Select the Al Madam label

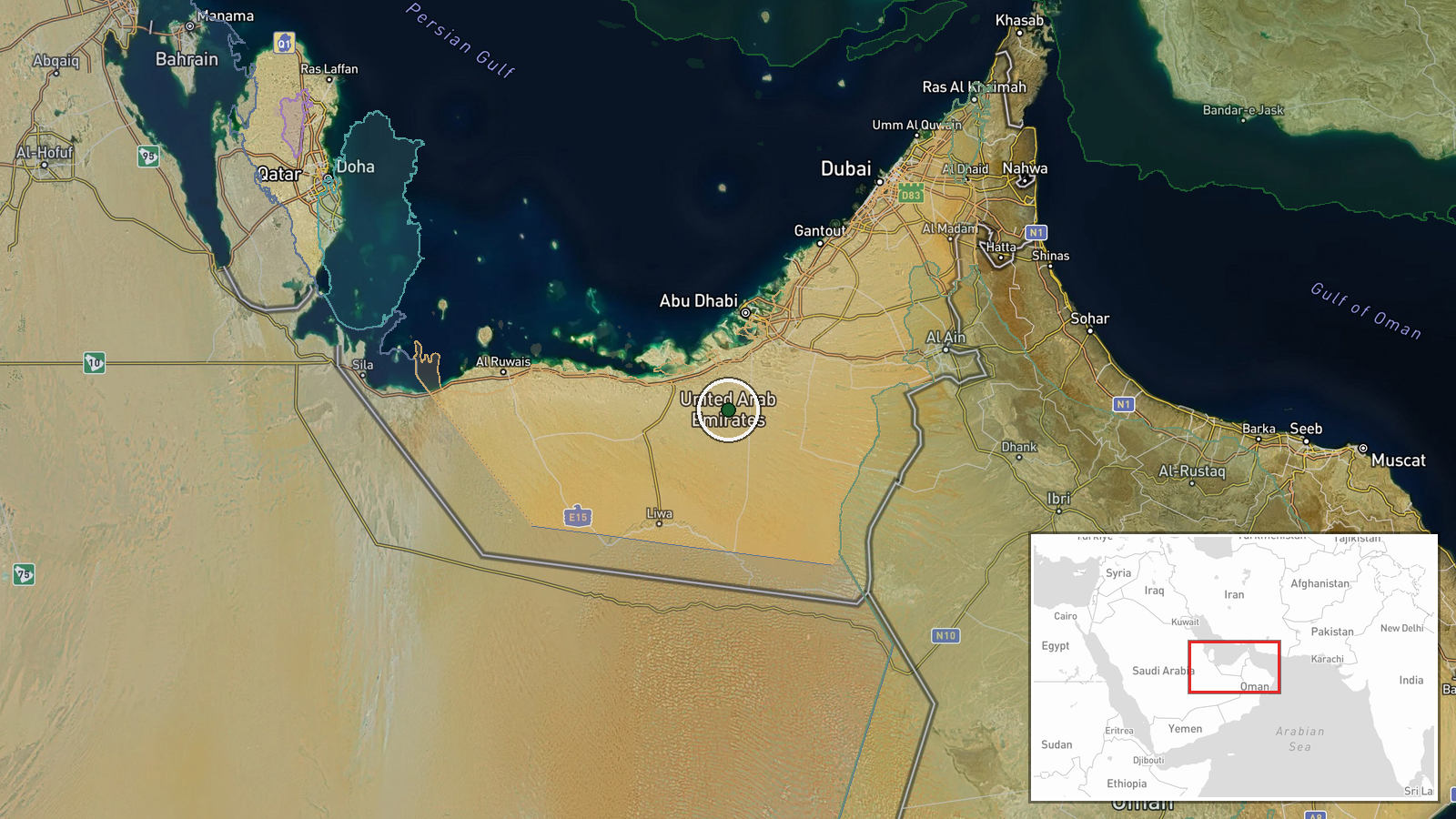pyautogui.click(x=949, y=228)
